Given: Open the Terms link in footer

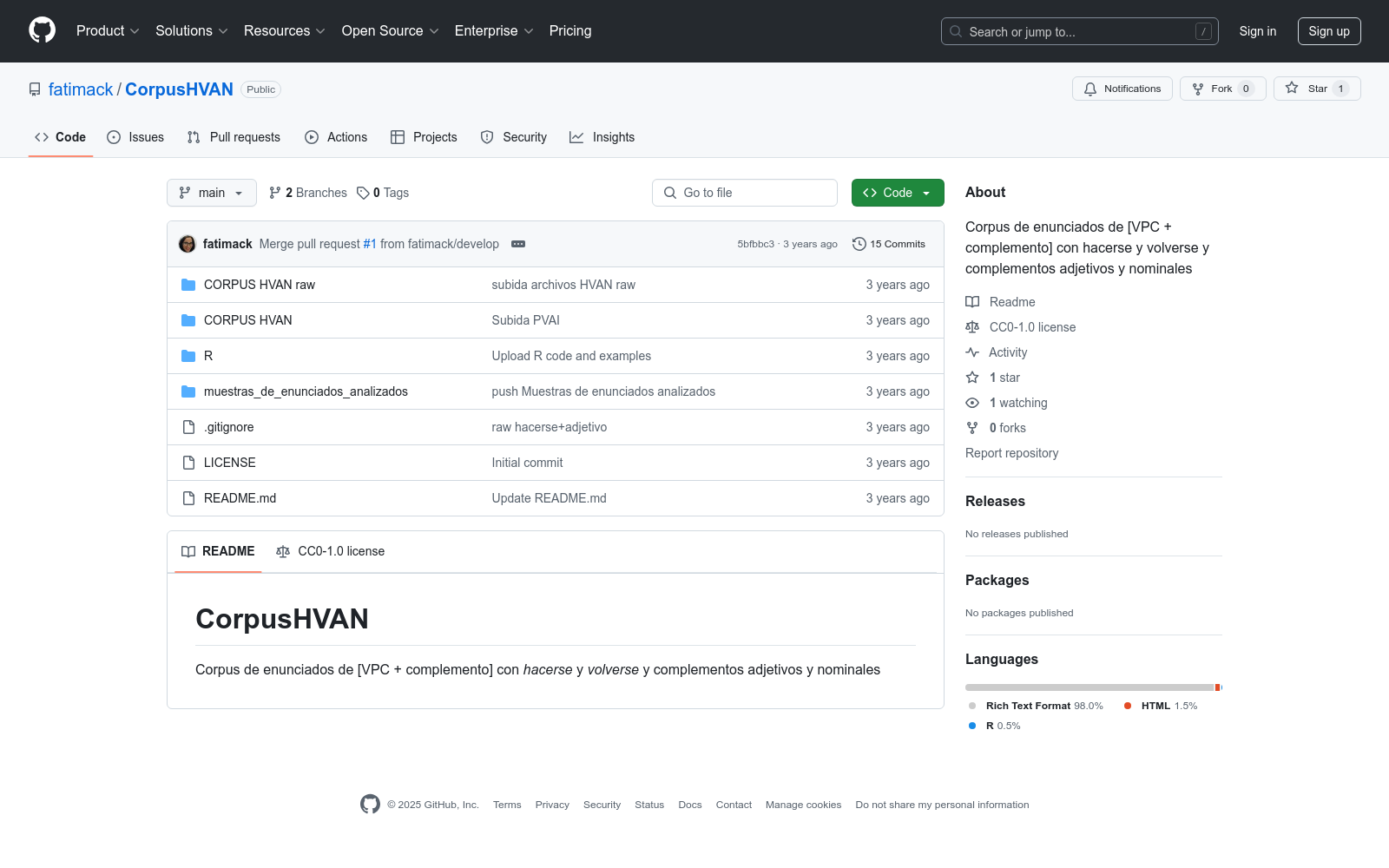Looking at the screenshot, I should point(507,805).
